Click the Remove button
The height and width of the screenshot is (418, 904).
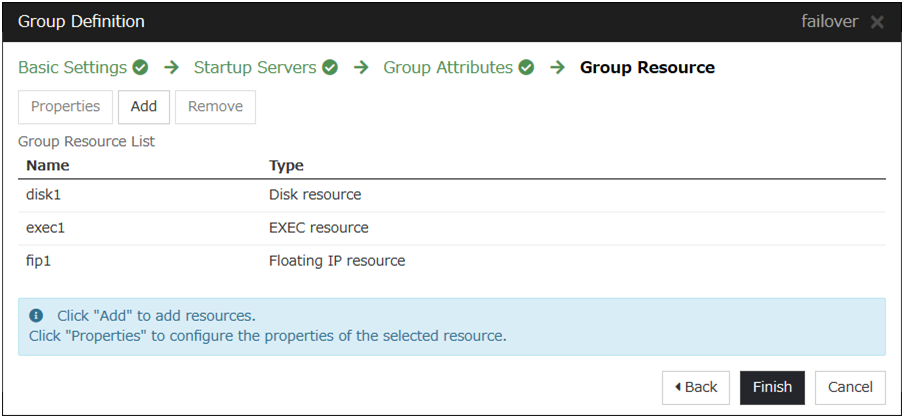(x=215, y=107)
